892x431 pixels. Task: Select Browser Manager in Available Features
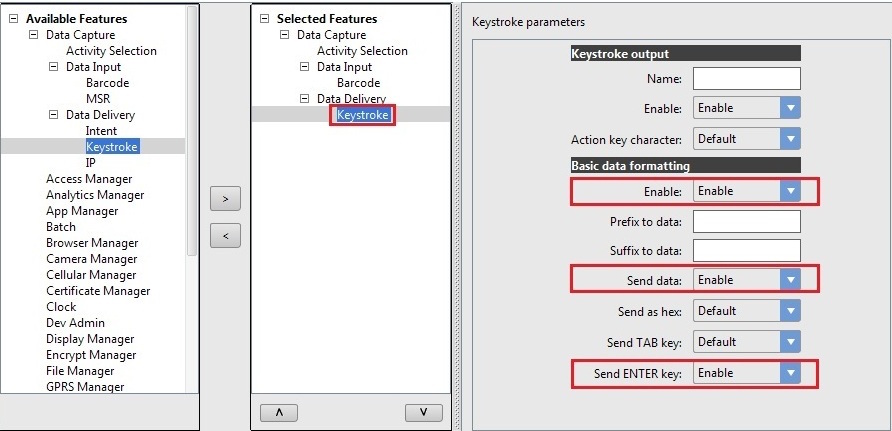tap(92, 243)
